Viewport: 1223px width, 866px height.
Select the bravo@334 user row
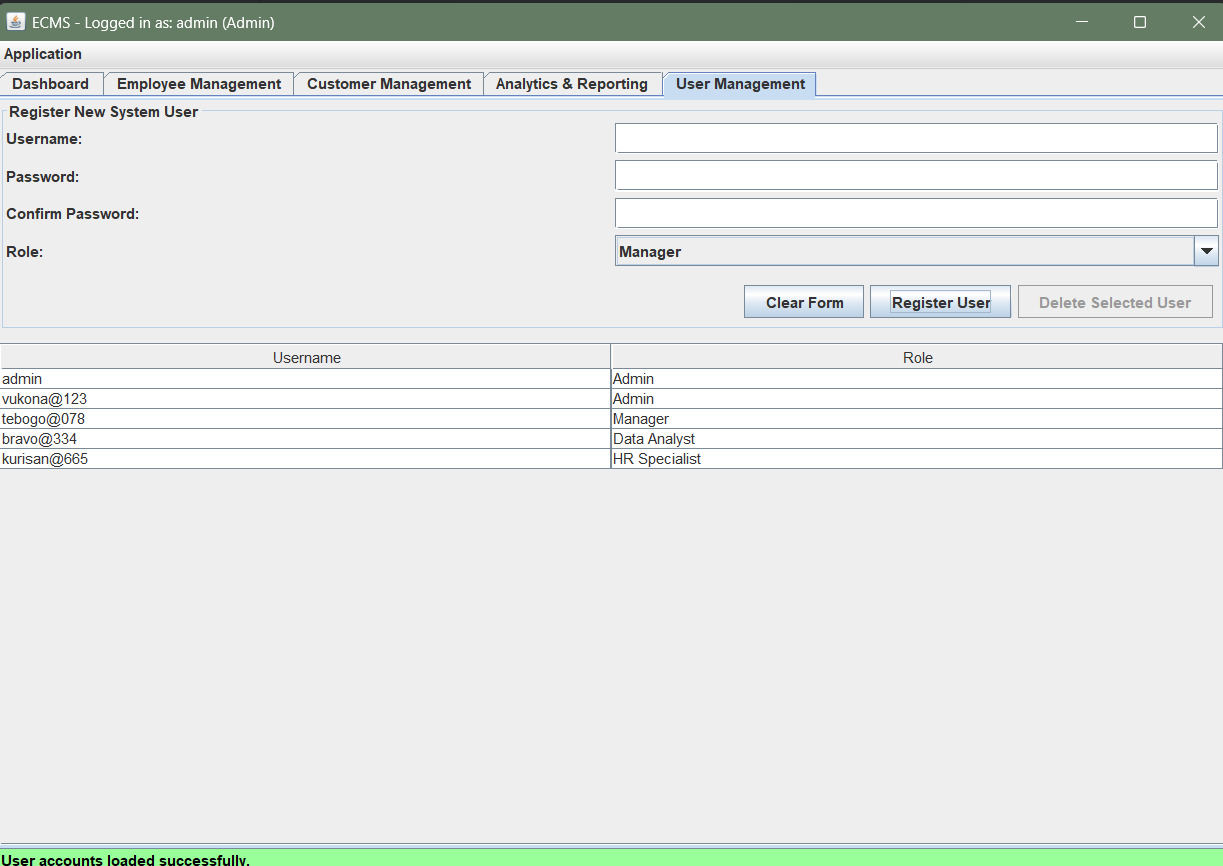pos(300,439)
